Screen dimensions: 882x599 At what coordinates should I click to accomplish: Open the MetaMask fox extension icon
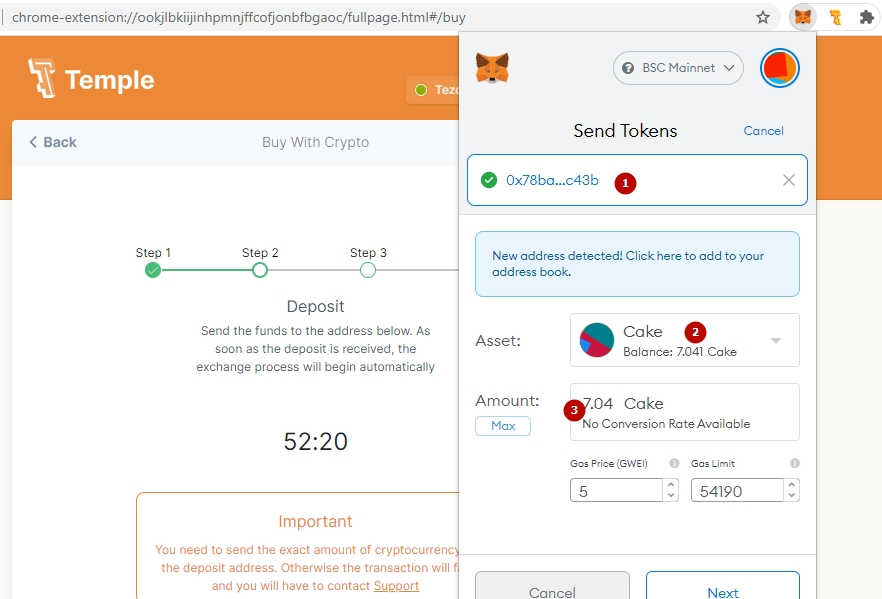click(803, 17)
